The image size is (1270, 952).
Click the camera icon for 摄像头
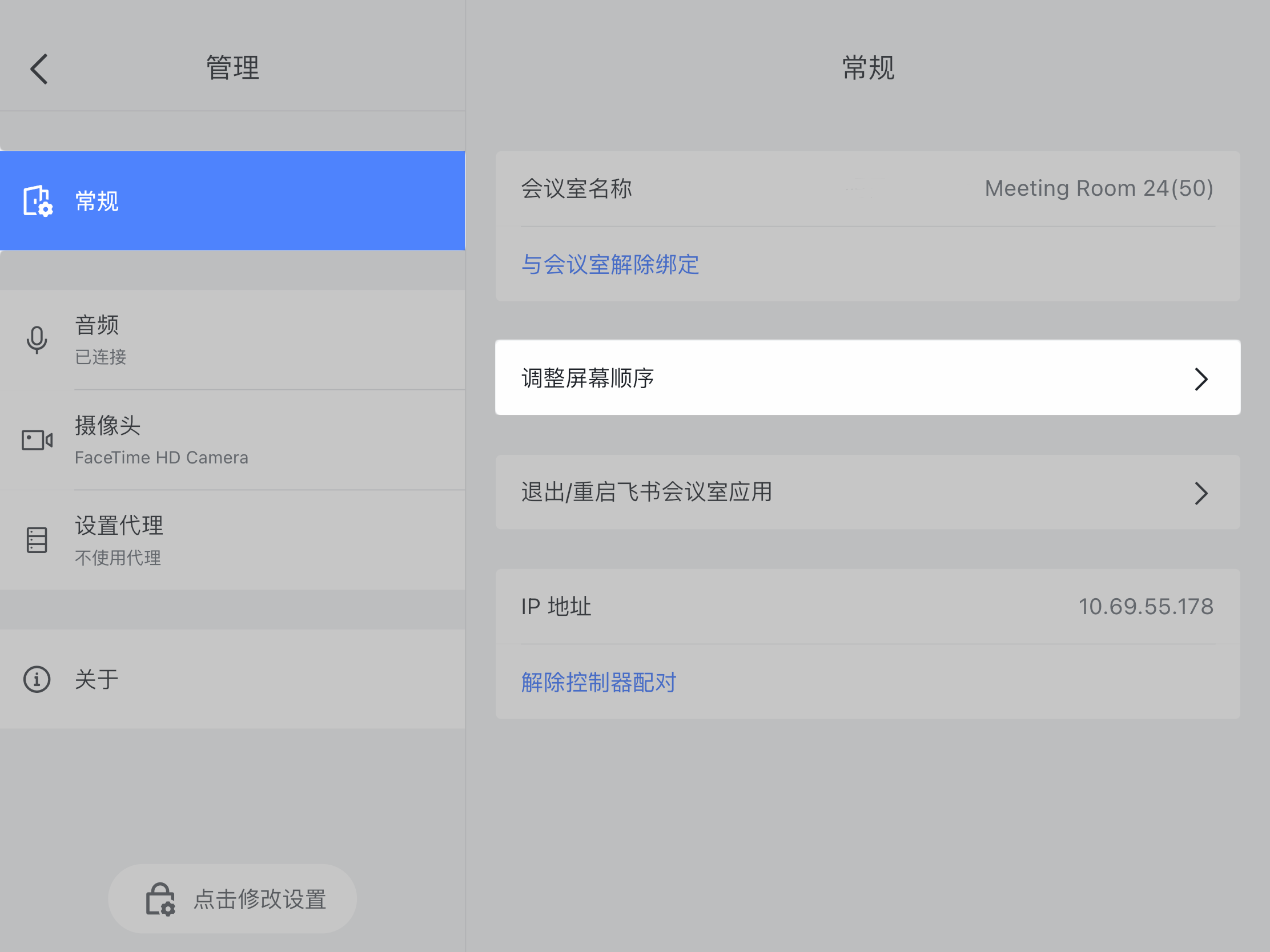point(37,440)
